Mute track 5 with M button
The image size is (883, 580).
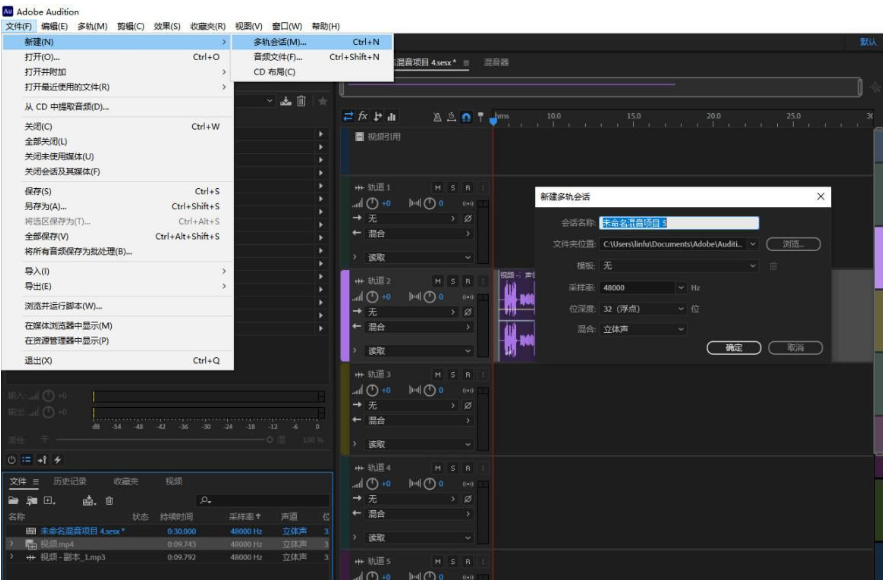click(438, 561)
